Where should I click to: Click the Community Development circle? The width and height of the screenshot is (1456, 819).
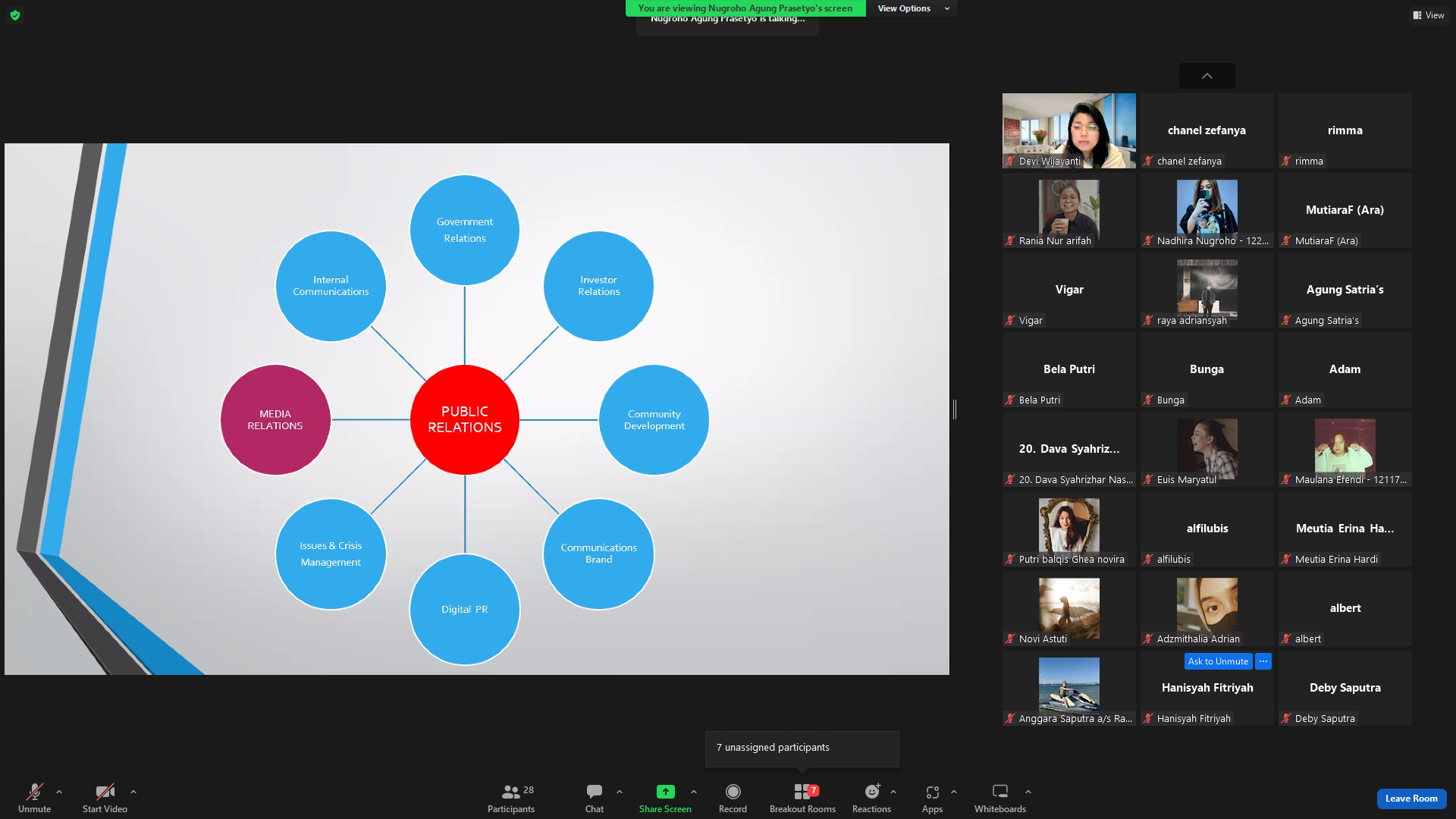pos(654,419)
